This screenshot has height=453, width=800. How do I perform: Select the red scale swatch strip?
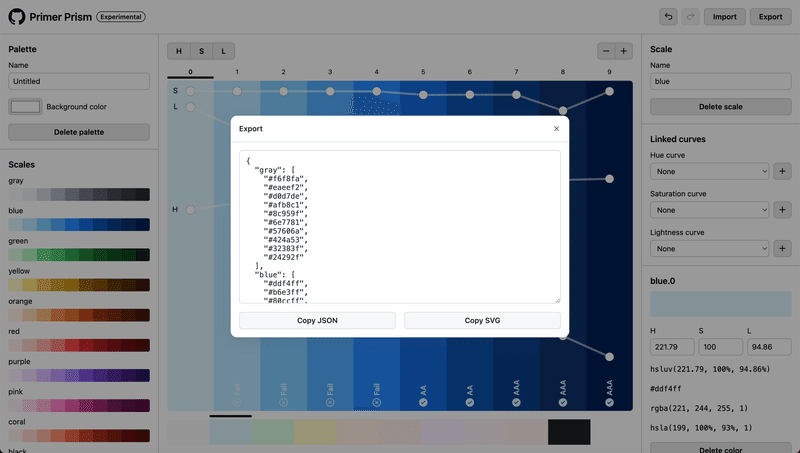(79, 345)
